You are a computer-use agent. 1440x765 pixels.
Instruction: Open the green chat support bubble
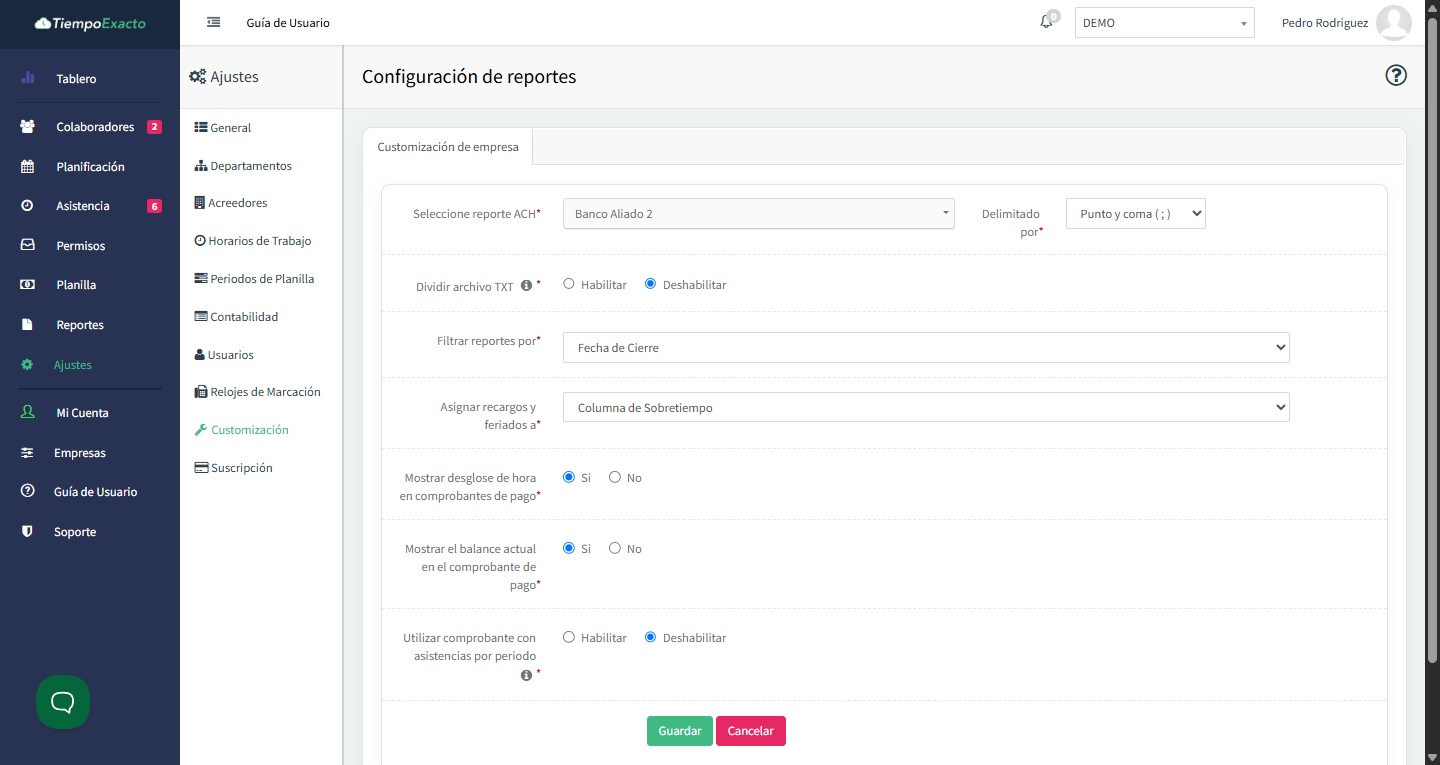point(63,702)
